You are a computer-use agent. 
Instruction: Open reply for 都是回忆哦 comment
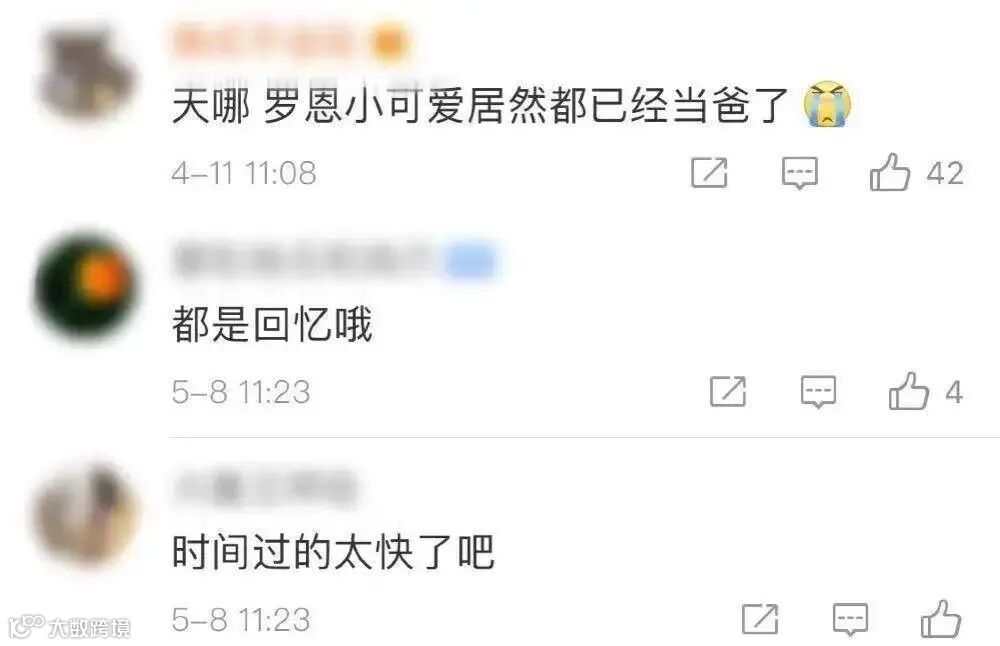(818, 392)
